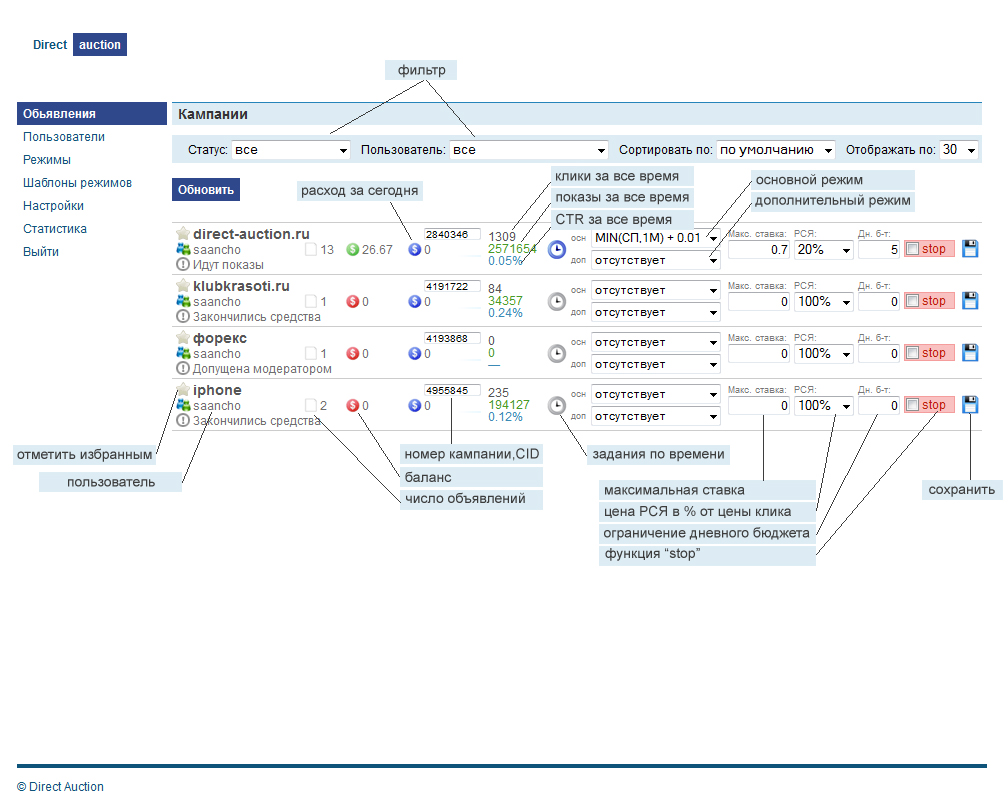Open the Статус filter dropdown

[290, 150]
